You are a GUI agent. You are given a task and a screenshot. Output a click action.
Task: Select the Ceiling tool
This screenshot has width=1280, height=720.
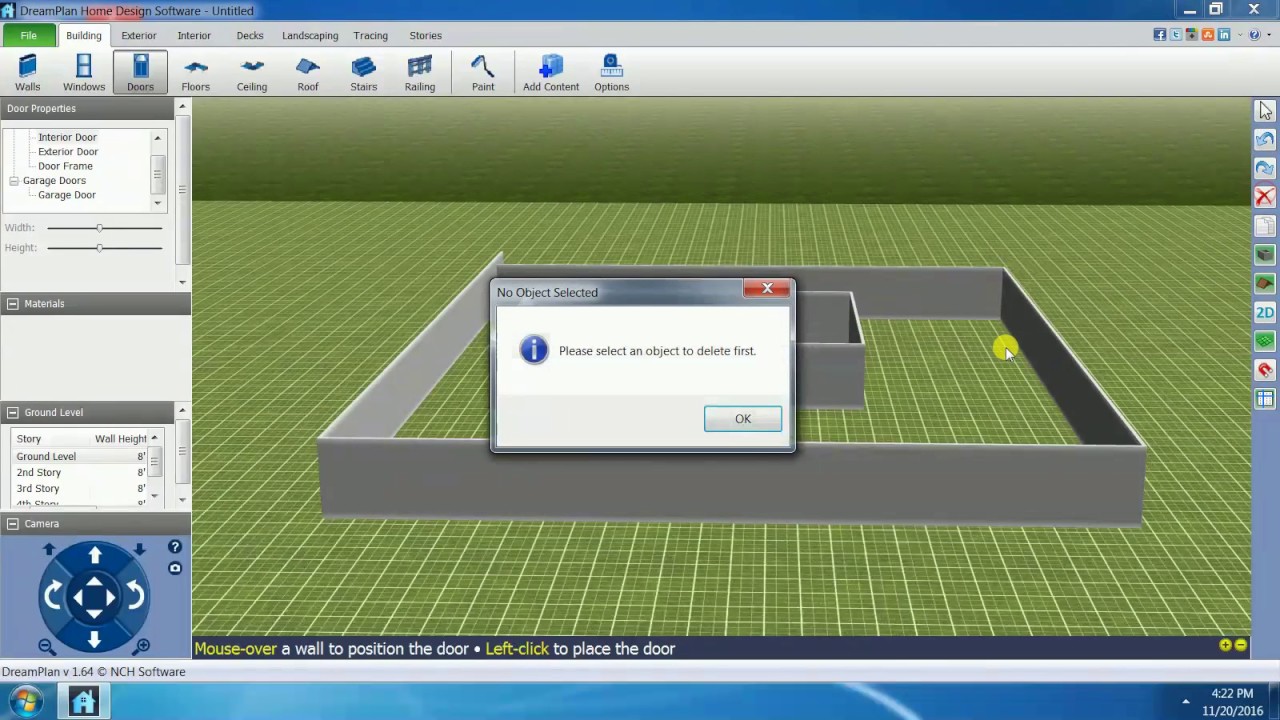[252, 73]
